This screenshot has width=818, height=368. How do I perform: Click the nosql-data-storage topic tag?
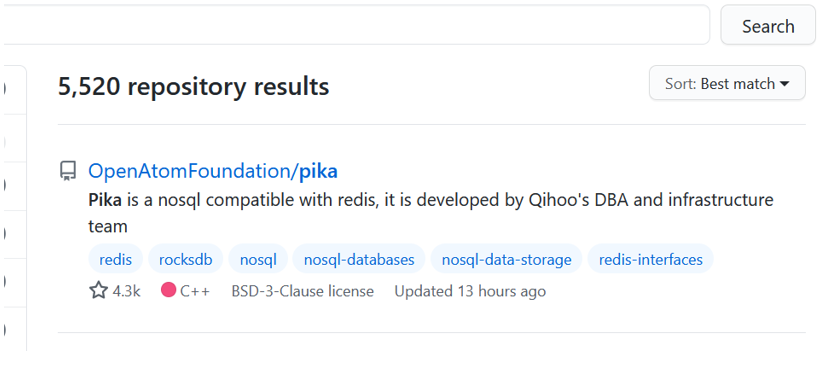pos(506,259)
